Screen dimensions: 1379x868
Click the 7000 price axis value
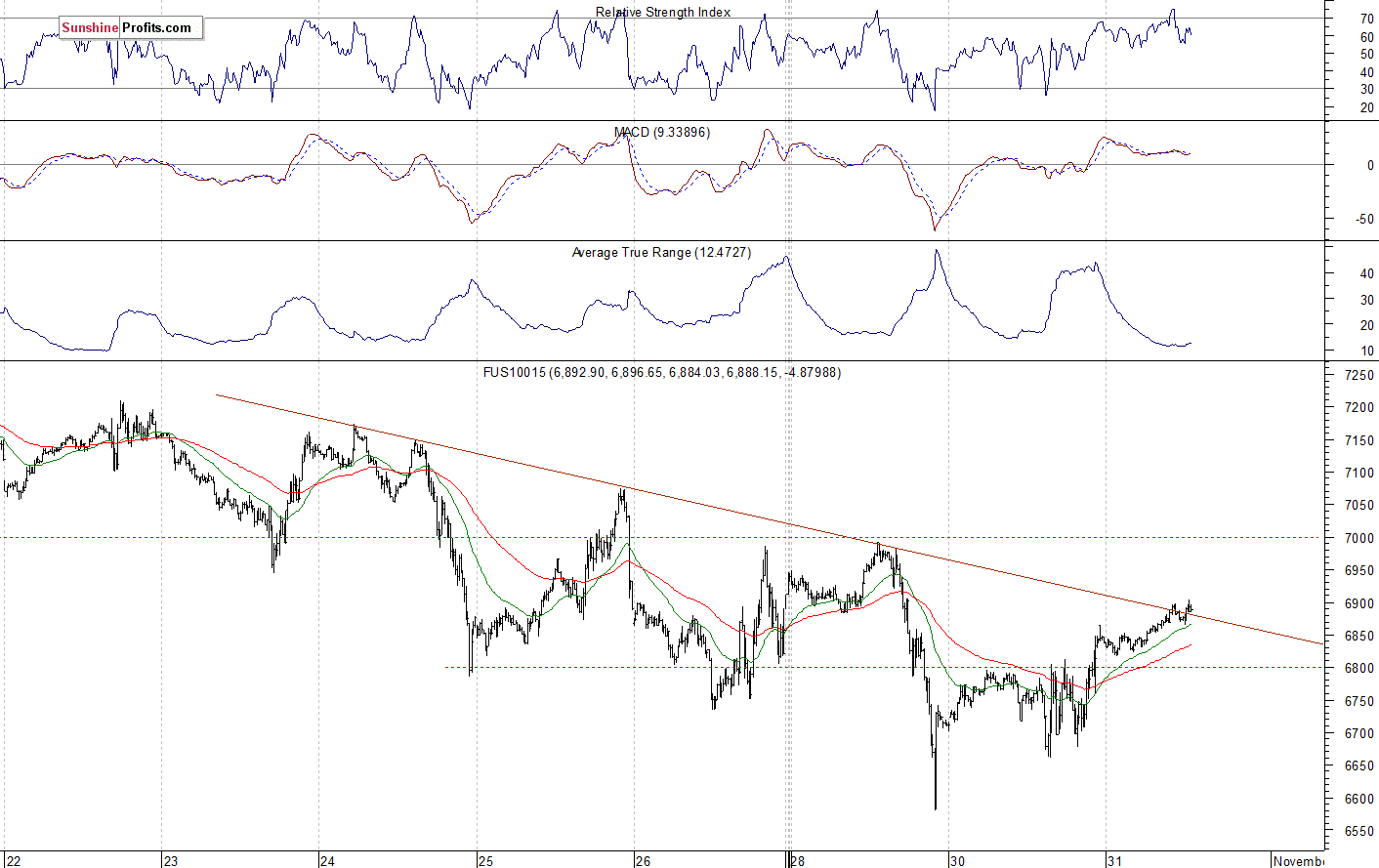tap(1358, 538)
